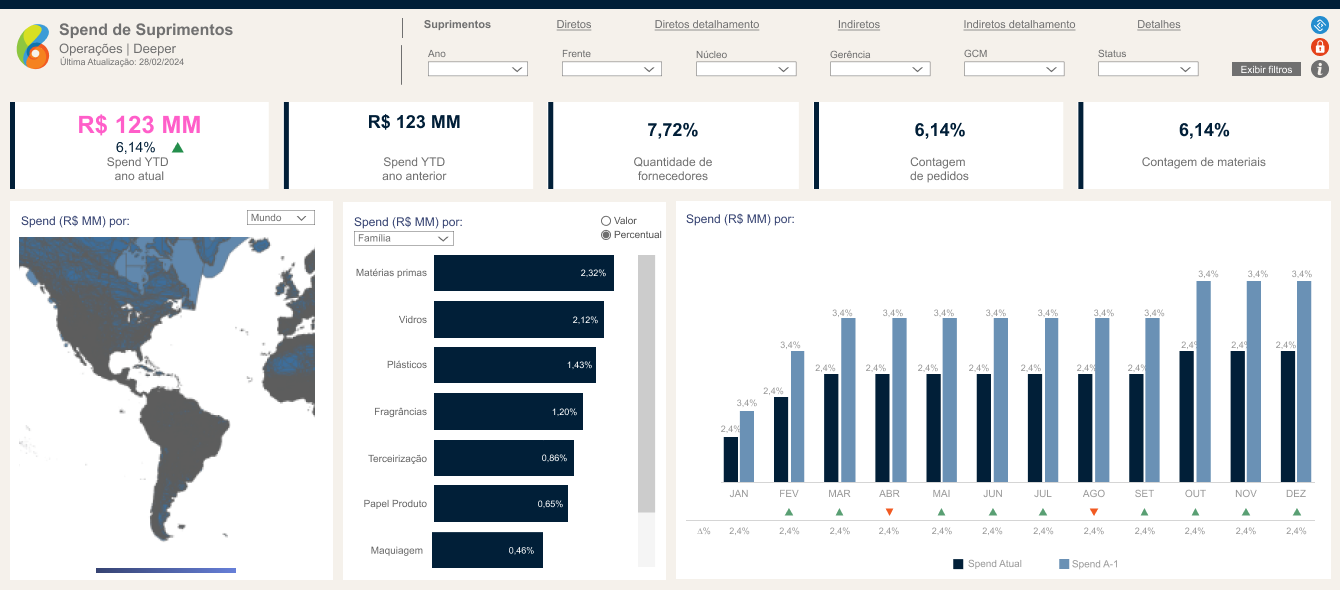1340x590 pixels.
Task: Click the red padlock icon
Action: tap(1319, 47)
